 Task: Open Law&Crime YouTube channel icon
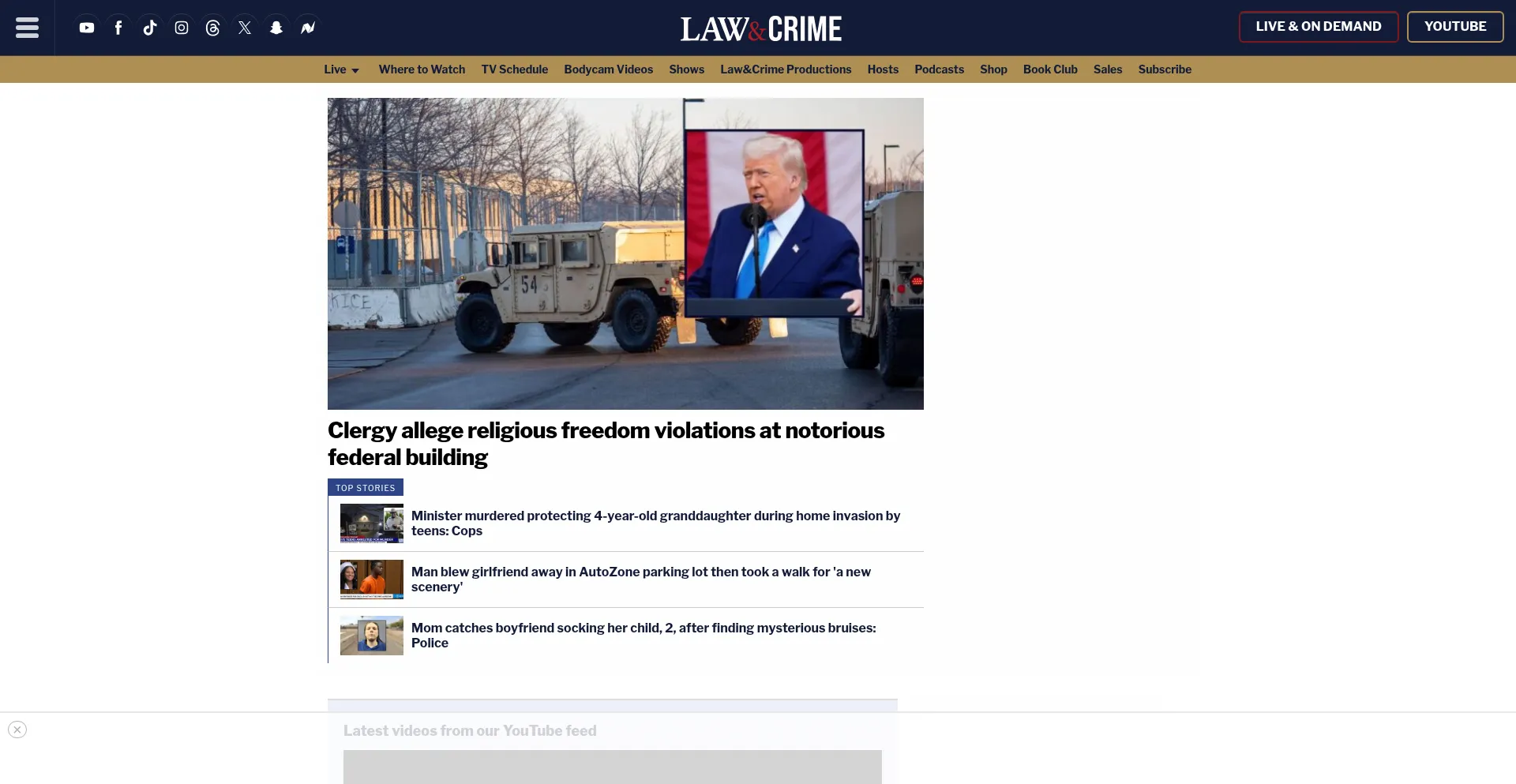click(x=87, y=28)
